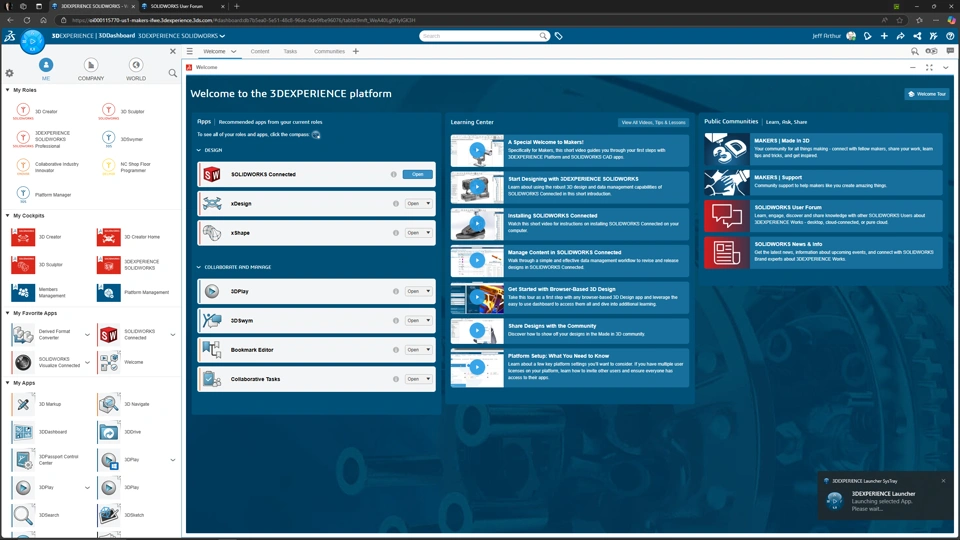This screenshot has width=960, height=540.
Task: Open the chat bubble icon below the top bar
Action: point(950,51)
